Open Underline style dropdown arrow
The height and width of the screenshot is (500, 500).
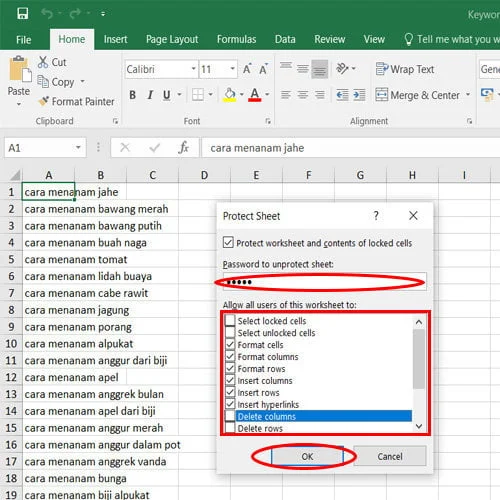(179, 95)
